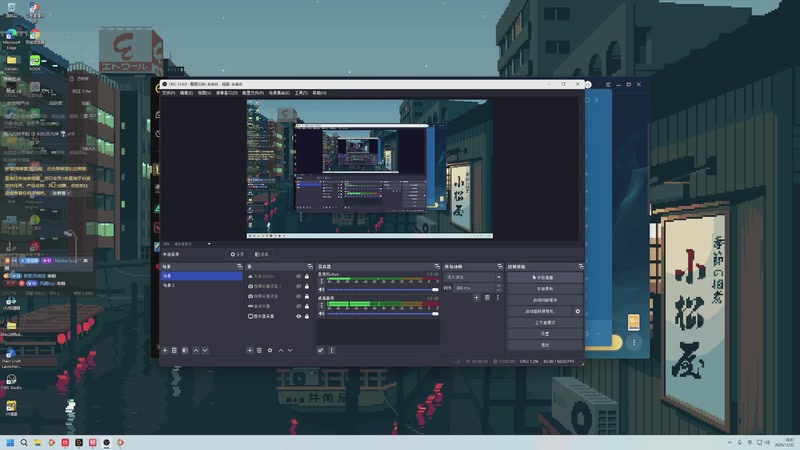The width and height of the screenshot is (800, 450).
Task: Toggle visibility of second source row
Action: [x=298, y=286]
